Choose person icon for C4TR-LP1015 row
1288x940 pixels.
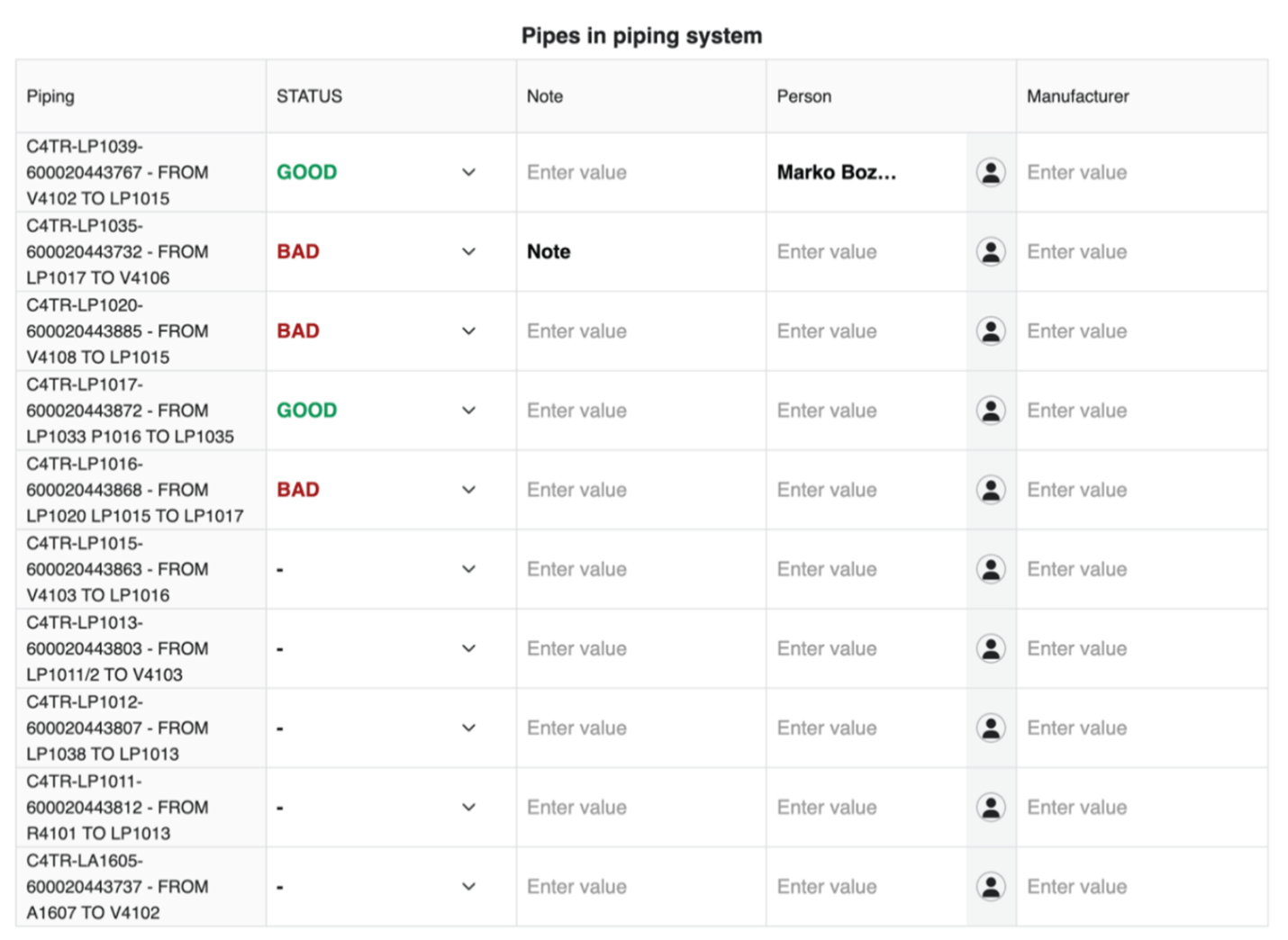(x=991, y=569)
